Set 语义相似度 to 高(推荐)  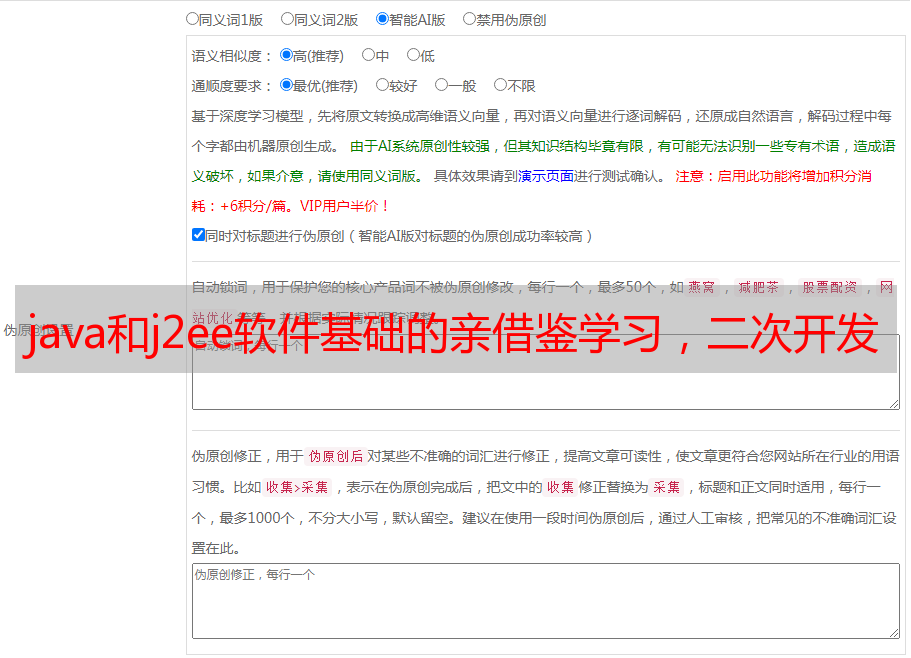point(286,55)
